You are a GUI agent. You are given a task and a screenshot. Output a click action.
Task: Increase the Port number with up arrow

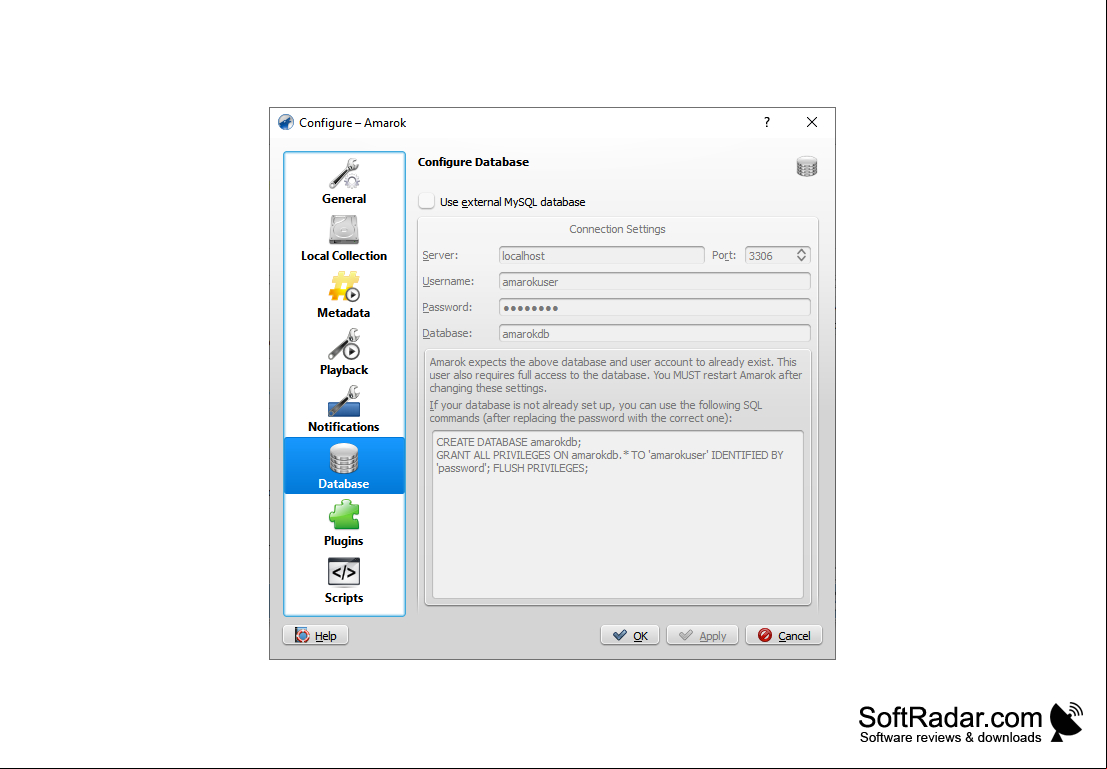pyautogui.click(x=801, y=251)
